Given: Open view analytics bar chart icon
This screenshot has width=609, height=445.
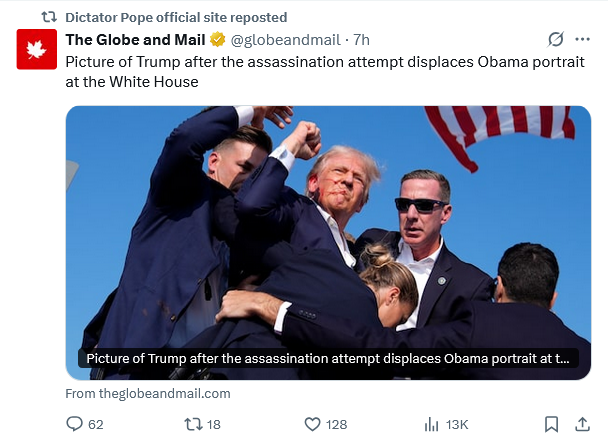Looking at the screenshot, I should (432, 425).
